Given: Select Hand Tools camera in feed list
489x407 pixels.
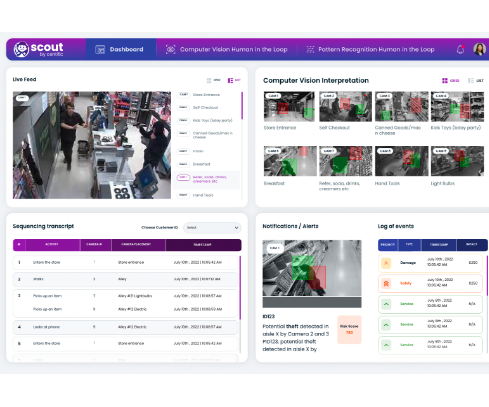Looking at the screenshot, I should (203, 195).
